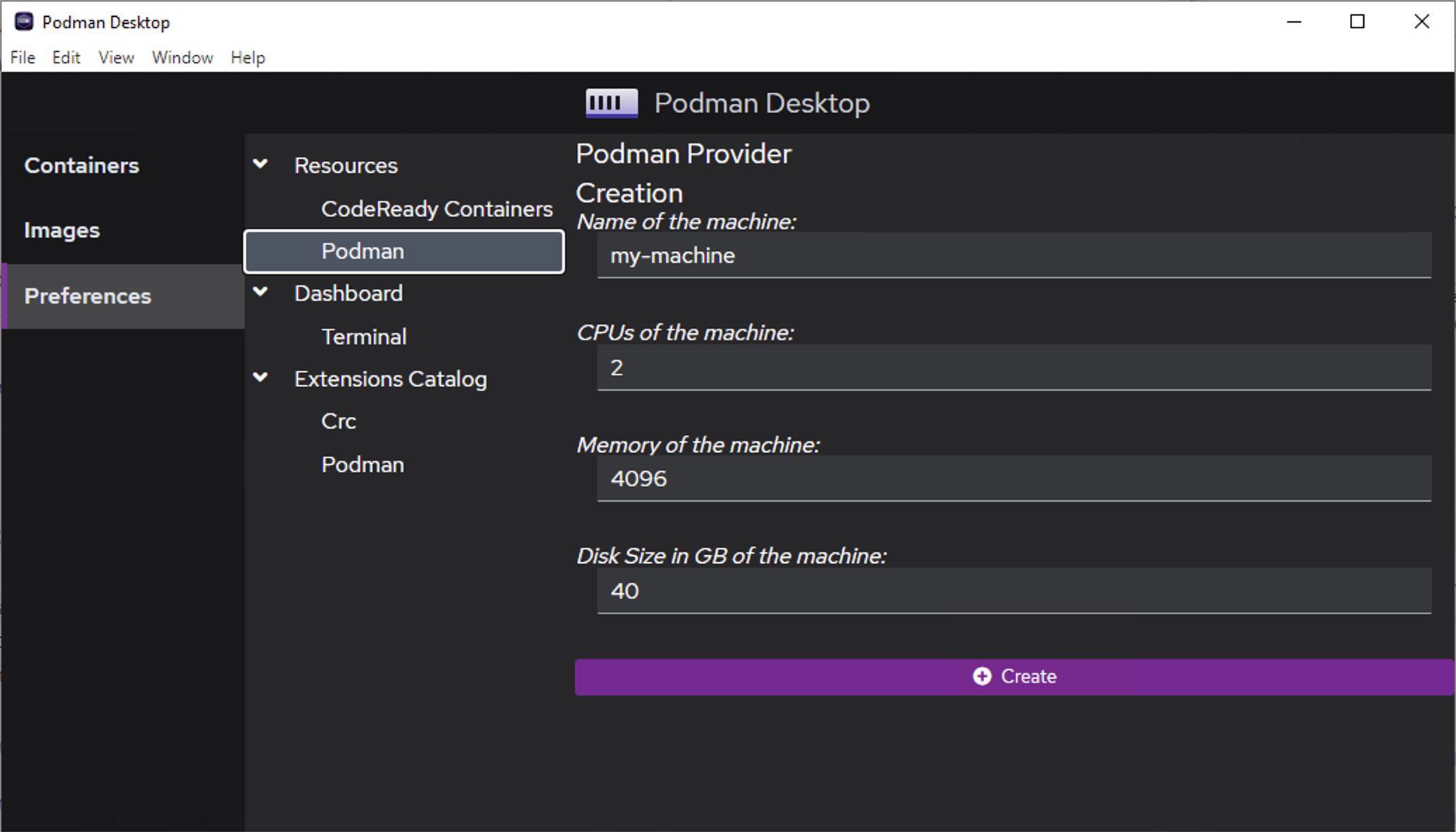The height and width of the screenshot is (832, 1456).
Task: Close the Podman Desktop window
Action: (x=1422, y=22)
